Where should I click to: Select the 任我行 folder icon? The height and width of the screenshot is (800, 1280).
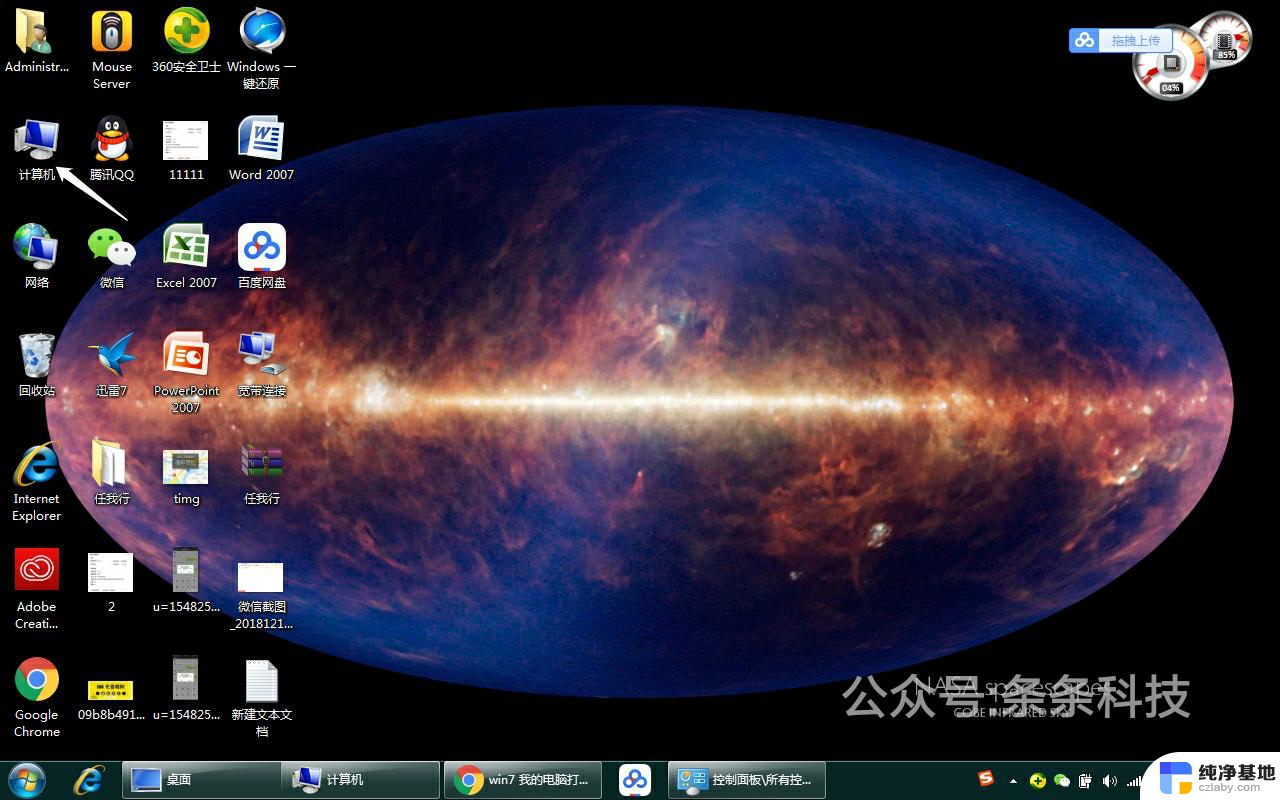(112, 473)
